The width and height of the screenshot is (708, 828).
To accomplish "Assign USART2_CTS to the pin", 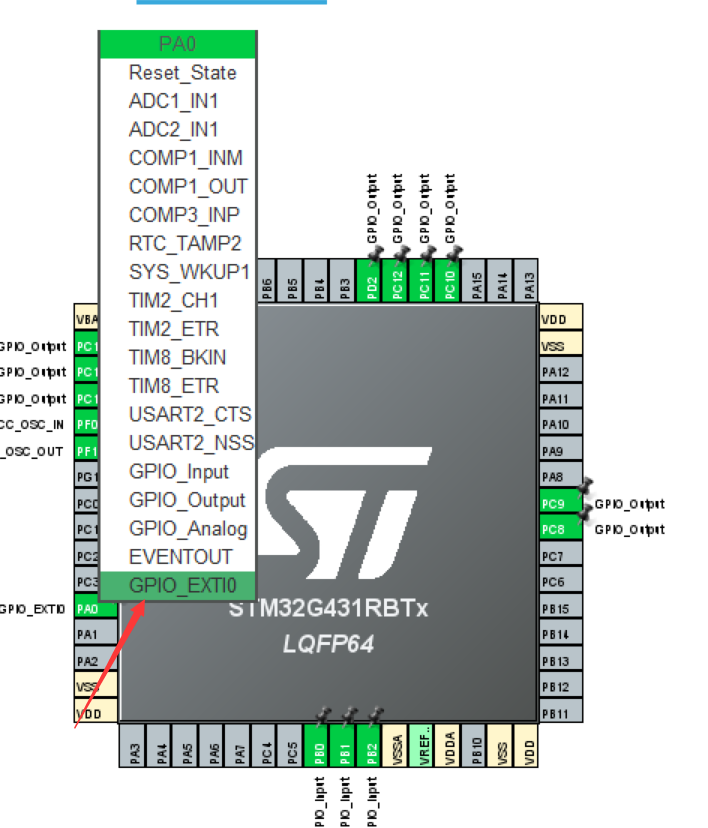I will [x=177, y=415].
